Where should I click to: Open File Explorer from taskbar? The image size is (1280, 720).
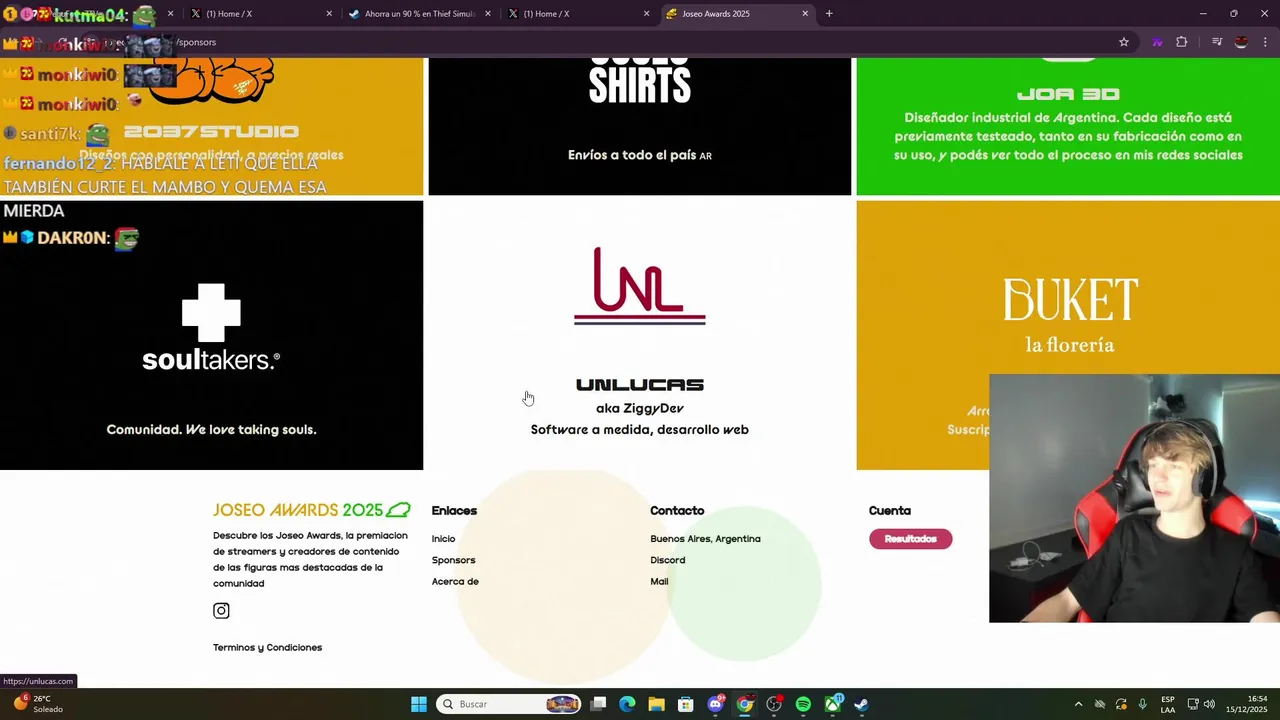point(656,704)
